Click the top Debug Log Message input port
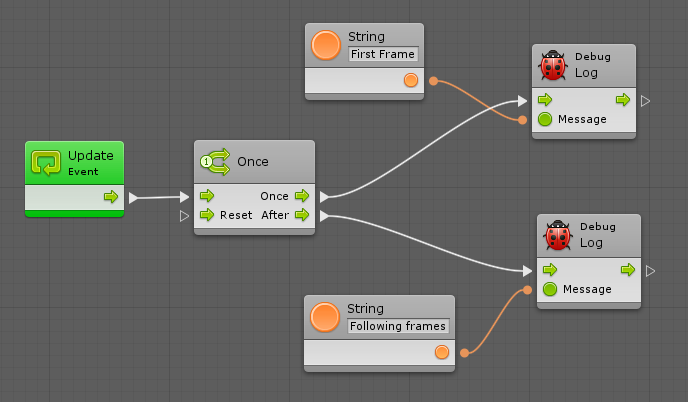 tap(544, 119)
